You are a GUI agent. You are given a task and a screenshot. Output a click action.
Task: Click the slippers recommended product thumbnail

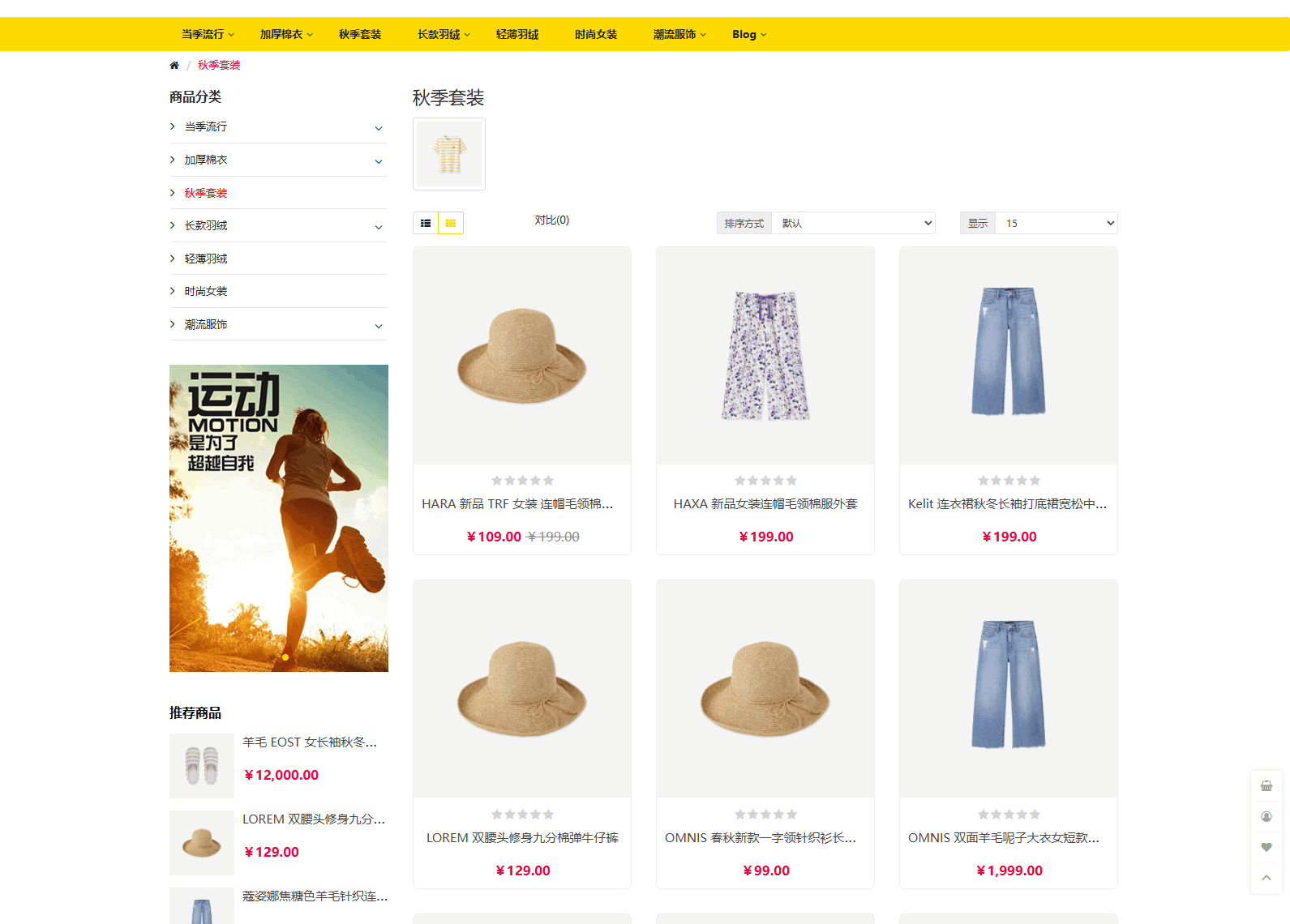[201, 766]
